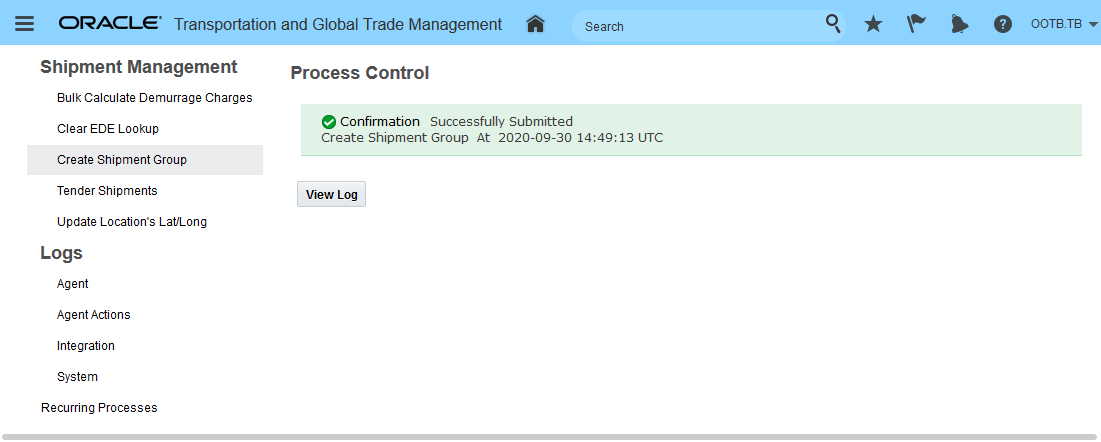
Task: Open the Agent log link
Action: tap(73, 284)
